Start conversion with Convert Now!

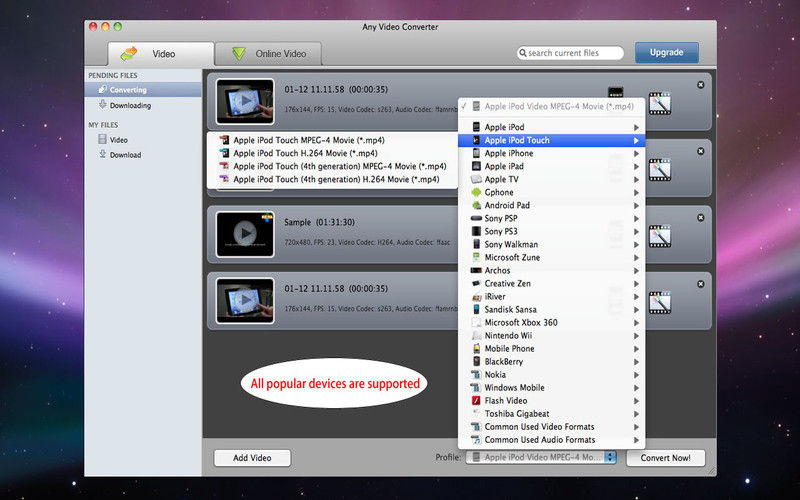point(665,458)
